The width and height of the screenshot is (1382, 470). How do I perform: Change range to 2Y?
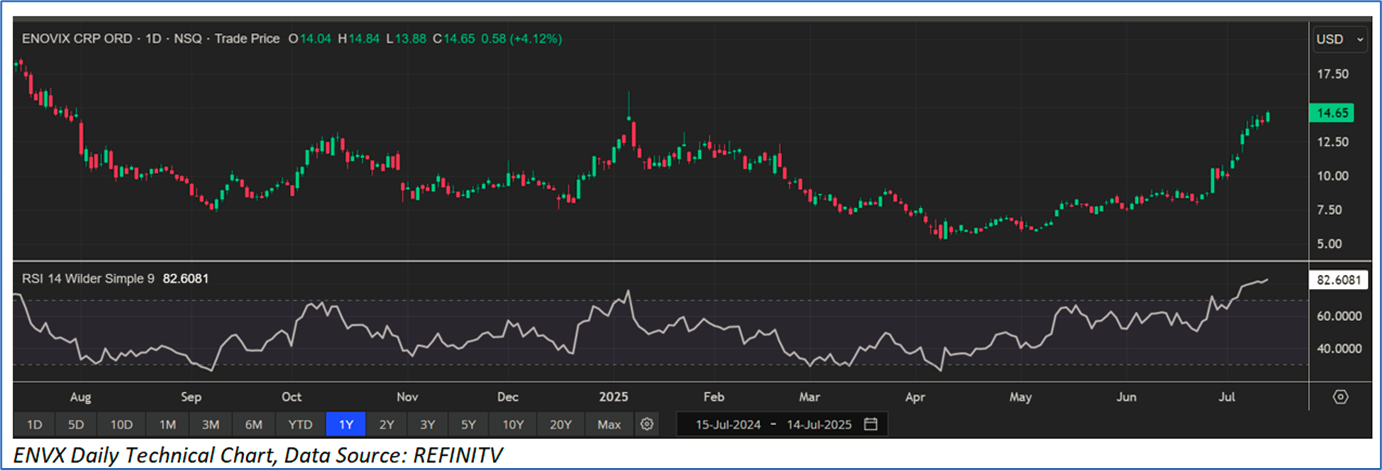click(x=387, y=424)
